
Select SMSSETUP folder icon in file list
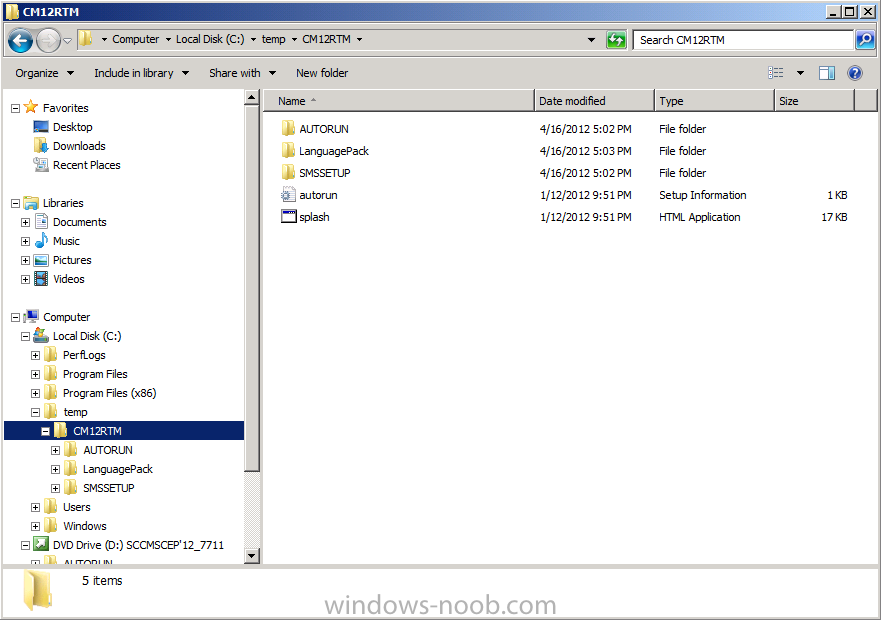288,173
